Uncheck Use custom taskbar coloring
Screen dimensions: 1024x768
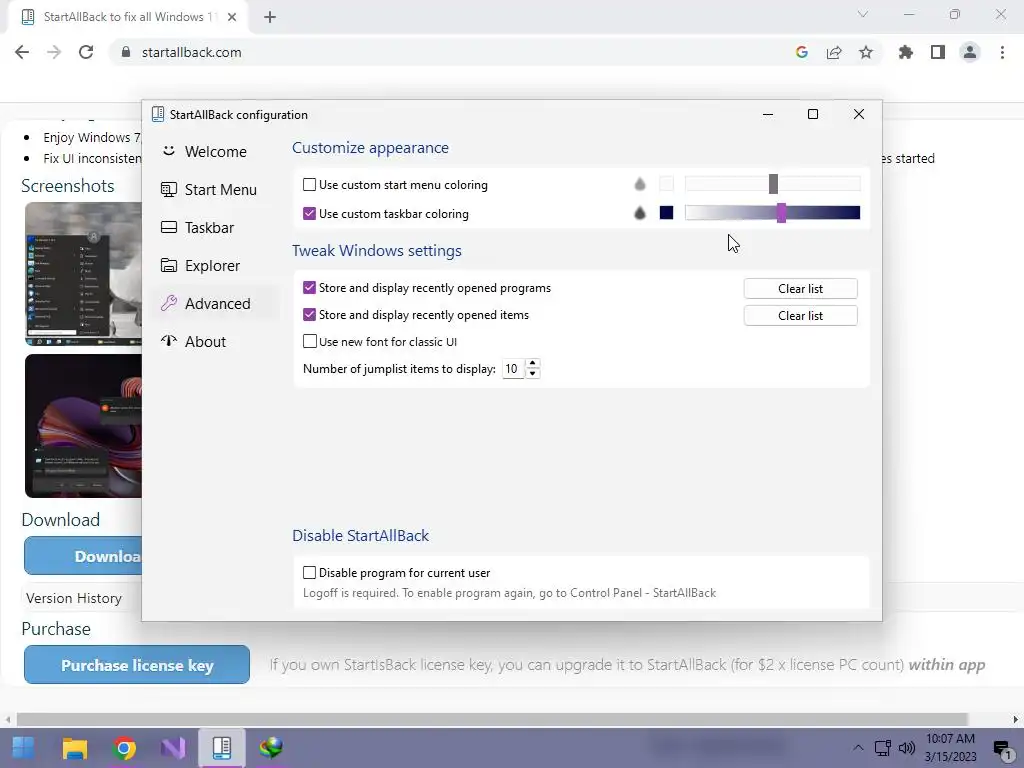tap(310, 214)
